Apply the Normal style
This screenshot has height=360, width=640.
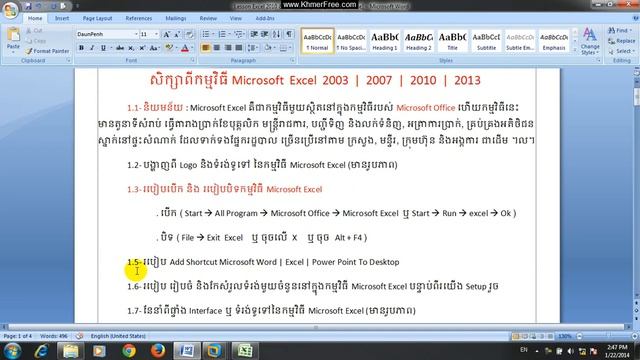coord(317,41)
